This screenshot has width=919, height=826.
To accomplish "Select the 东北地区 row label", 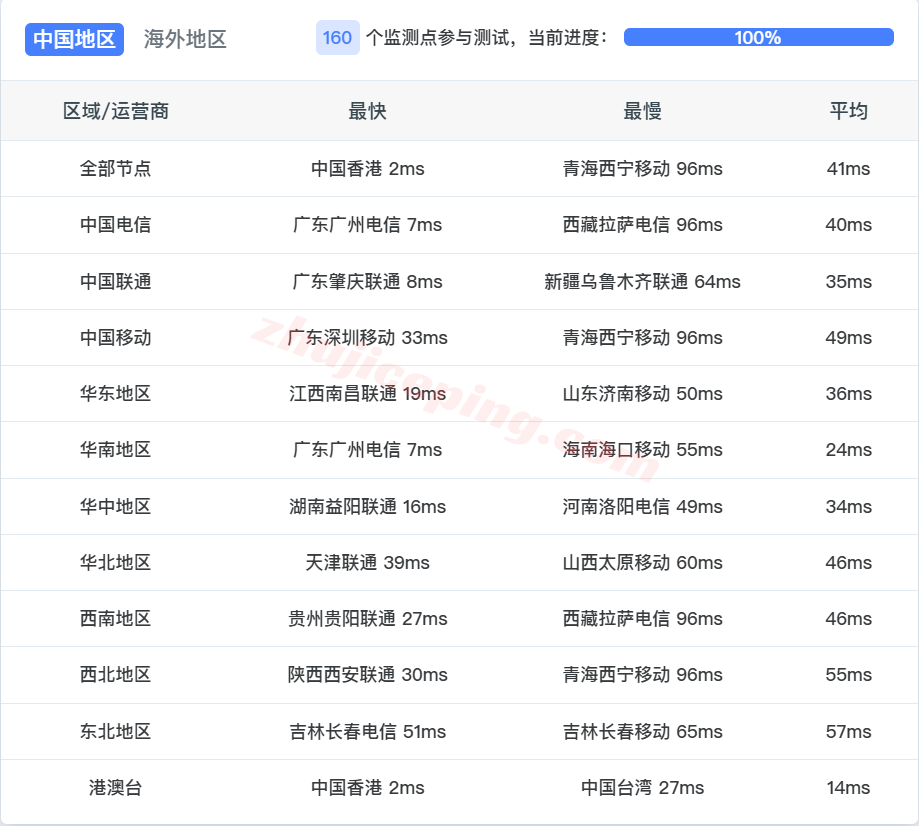I will 115,732.
